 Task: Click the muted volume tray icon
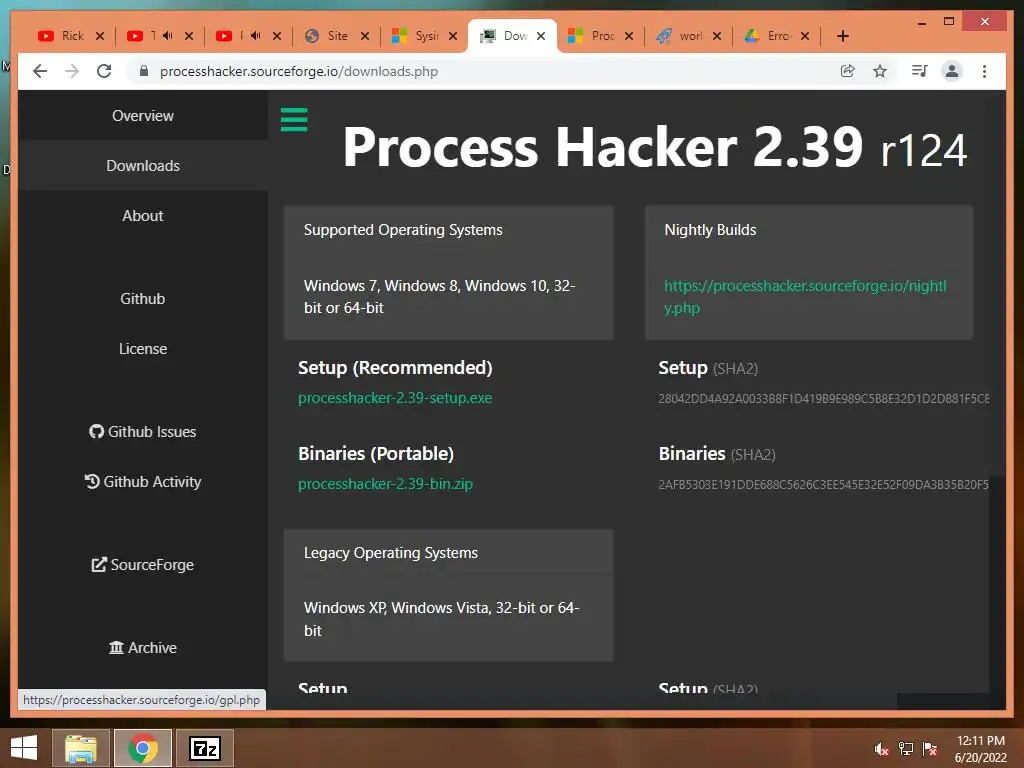click(x=882, y=749)
